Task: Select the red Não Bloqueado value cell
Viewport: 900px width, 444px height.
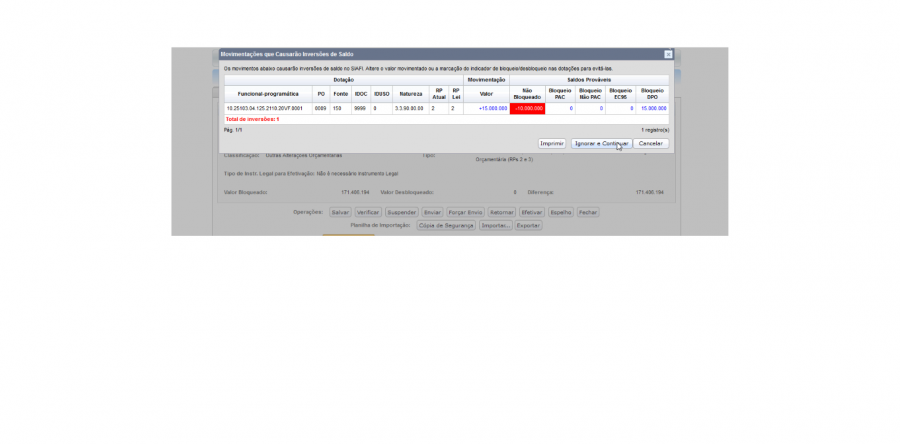Action: (x=527, y=108)
